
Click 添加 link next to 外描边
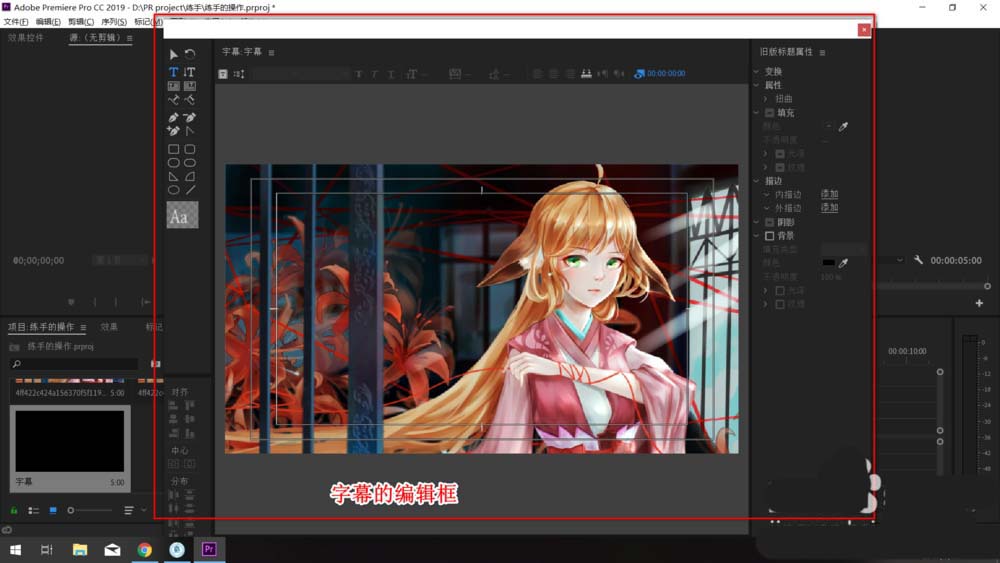pyautogui.click(x=829, y=208)
